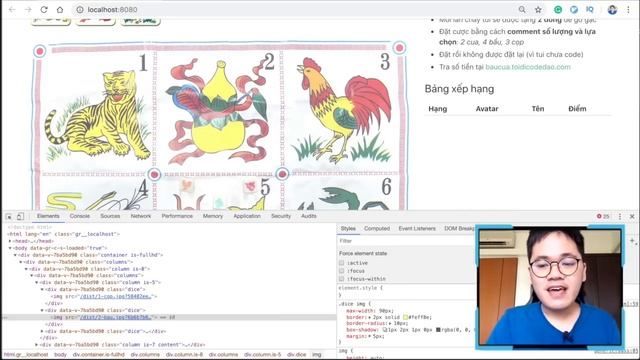The image size is (640, 360).
Task: Open the blue round extension icon
Action: click(x=574, y=9)
